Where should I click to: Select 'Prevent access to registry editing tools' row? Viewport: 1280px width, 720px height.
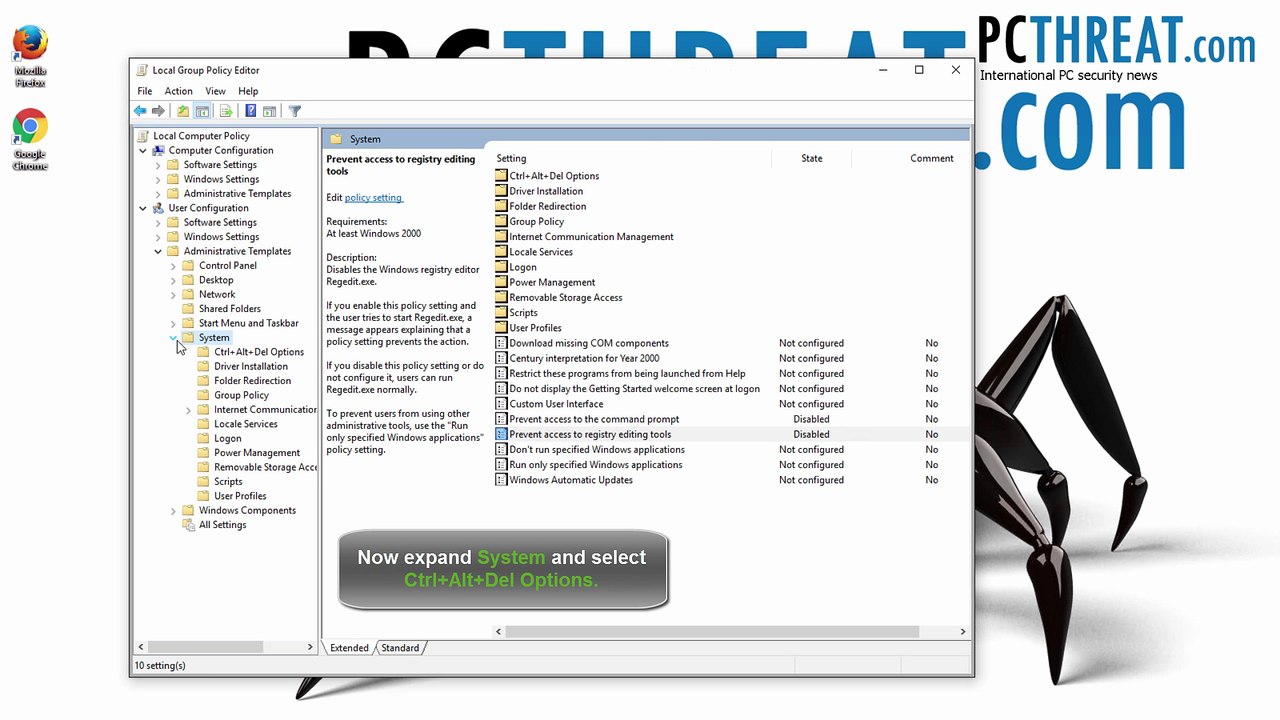732,434
